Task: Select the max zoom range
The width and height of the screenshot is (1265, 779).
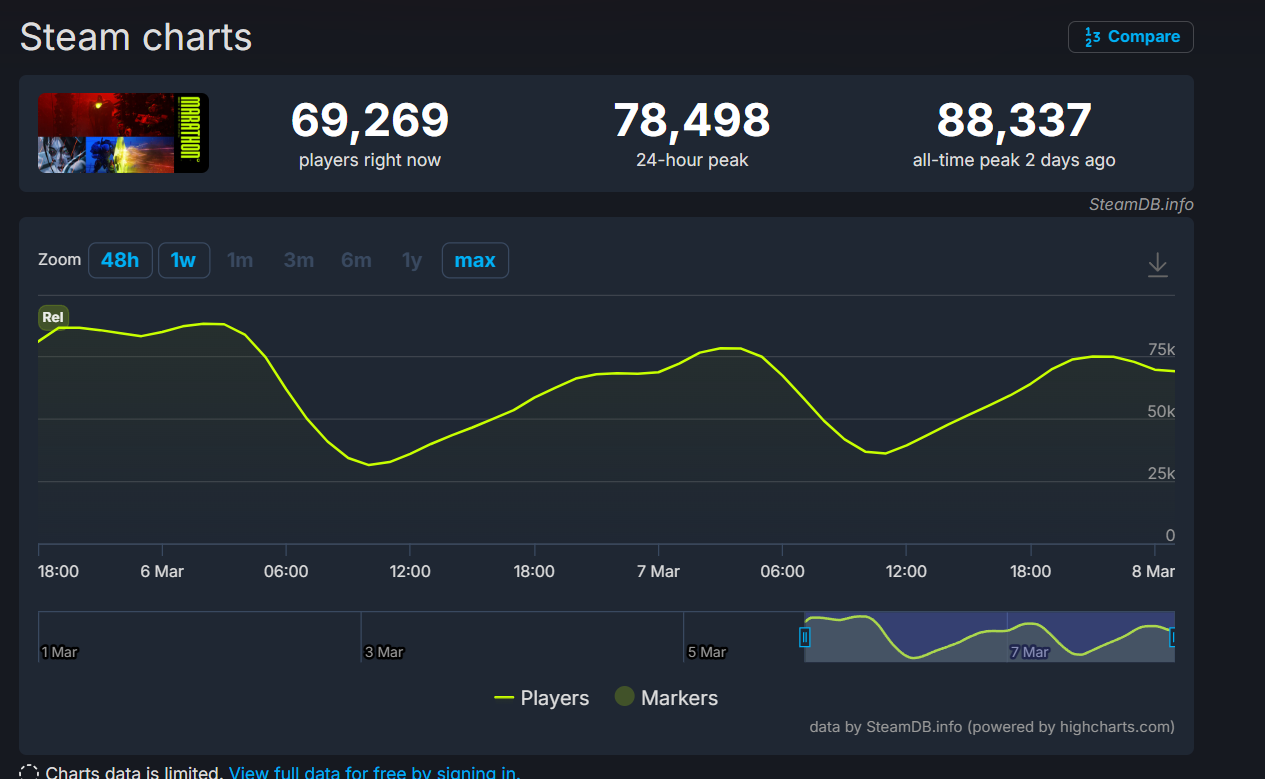Action: click(475, 261)
